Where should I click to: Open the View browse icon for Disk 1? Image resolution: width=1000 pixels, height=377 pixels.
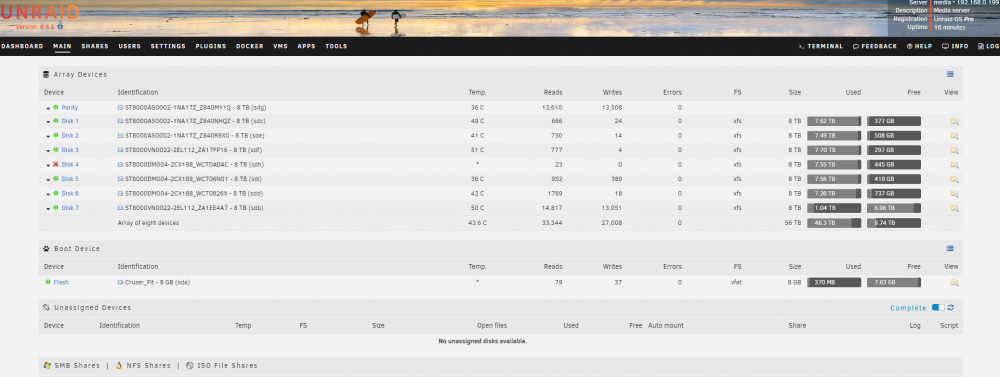click(x=954, y=121)
